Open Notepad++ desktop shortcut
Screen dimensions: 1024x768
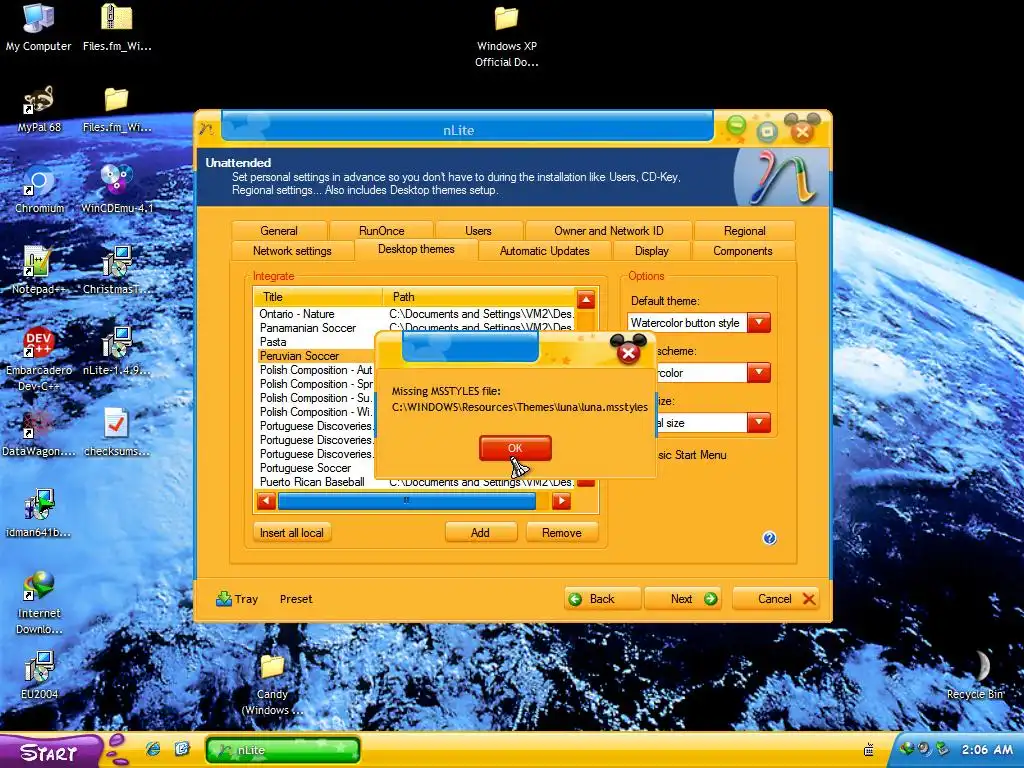(38, 270)
